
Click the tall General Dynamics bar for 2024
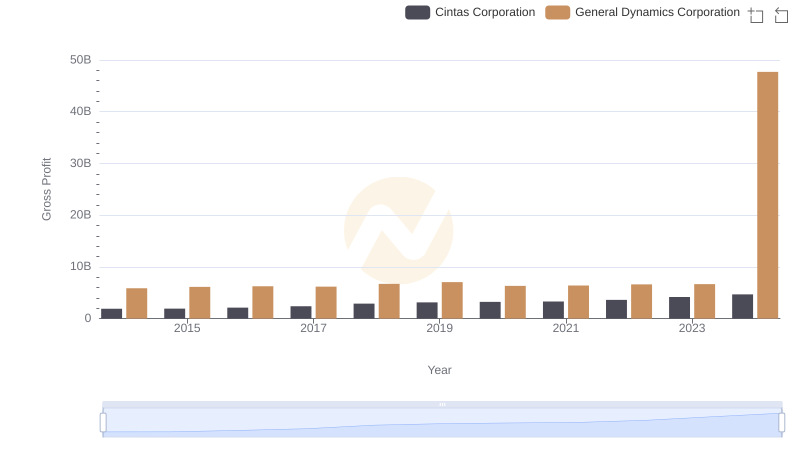point(767,195)
